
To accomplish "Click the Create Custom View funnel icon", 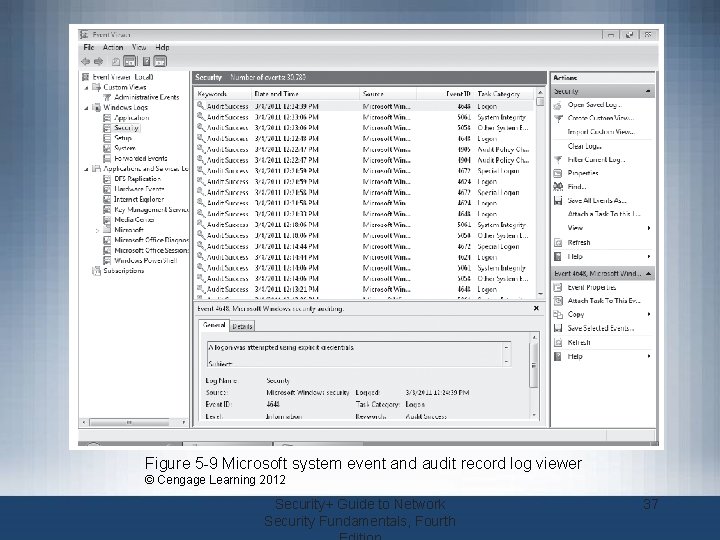I will (x=558, y=118).
